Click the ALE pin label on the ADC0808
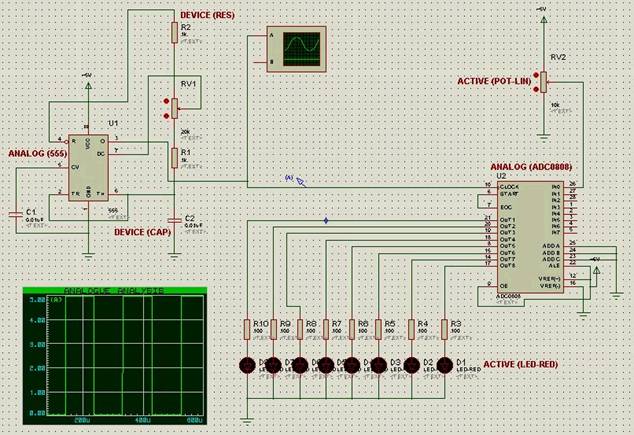 (x=554, y=266)
